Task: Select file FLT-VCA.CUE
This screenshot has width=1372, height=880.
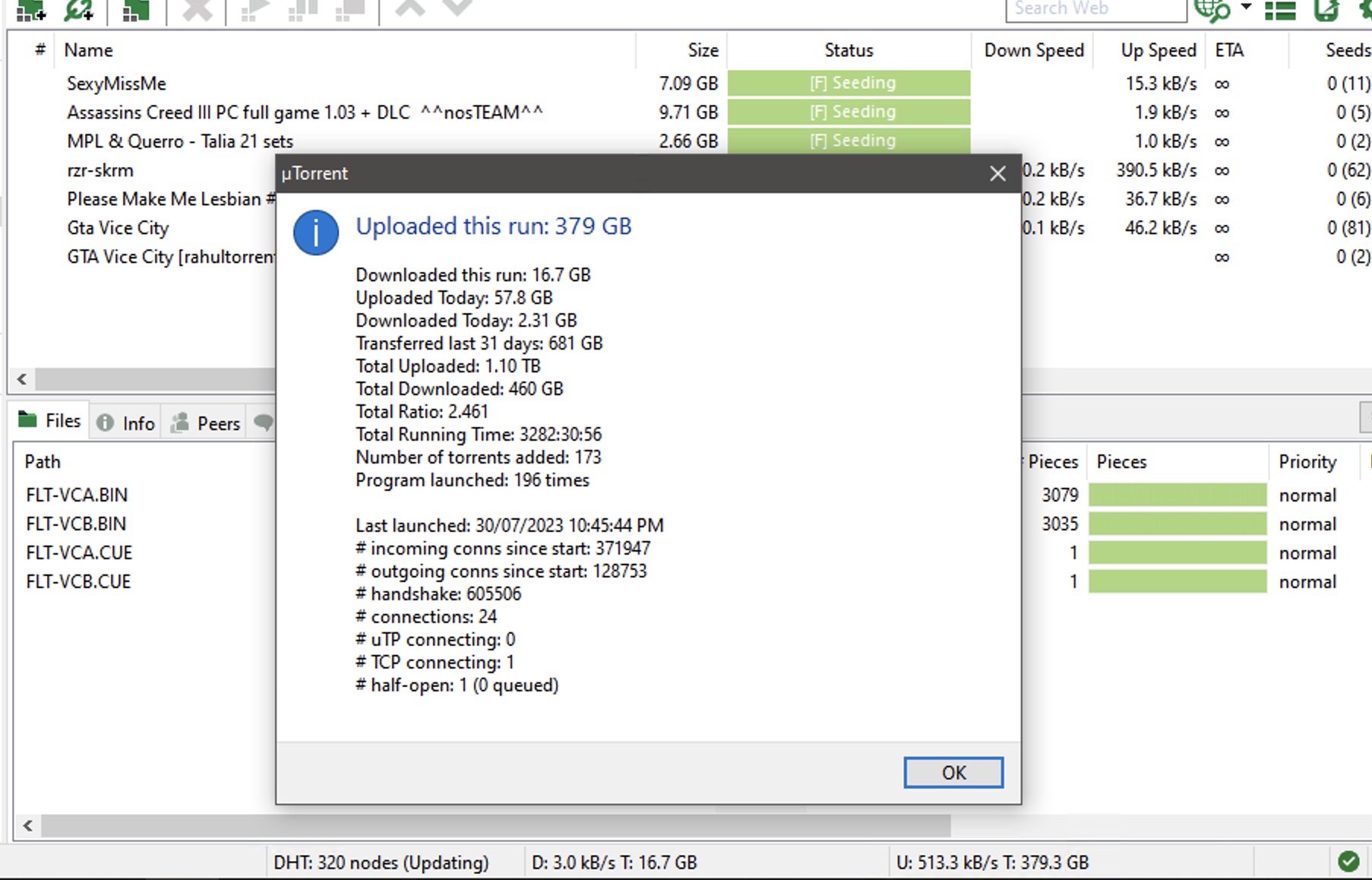Action: point(79,552)
